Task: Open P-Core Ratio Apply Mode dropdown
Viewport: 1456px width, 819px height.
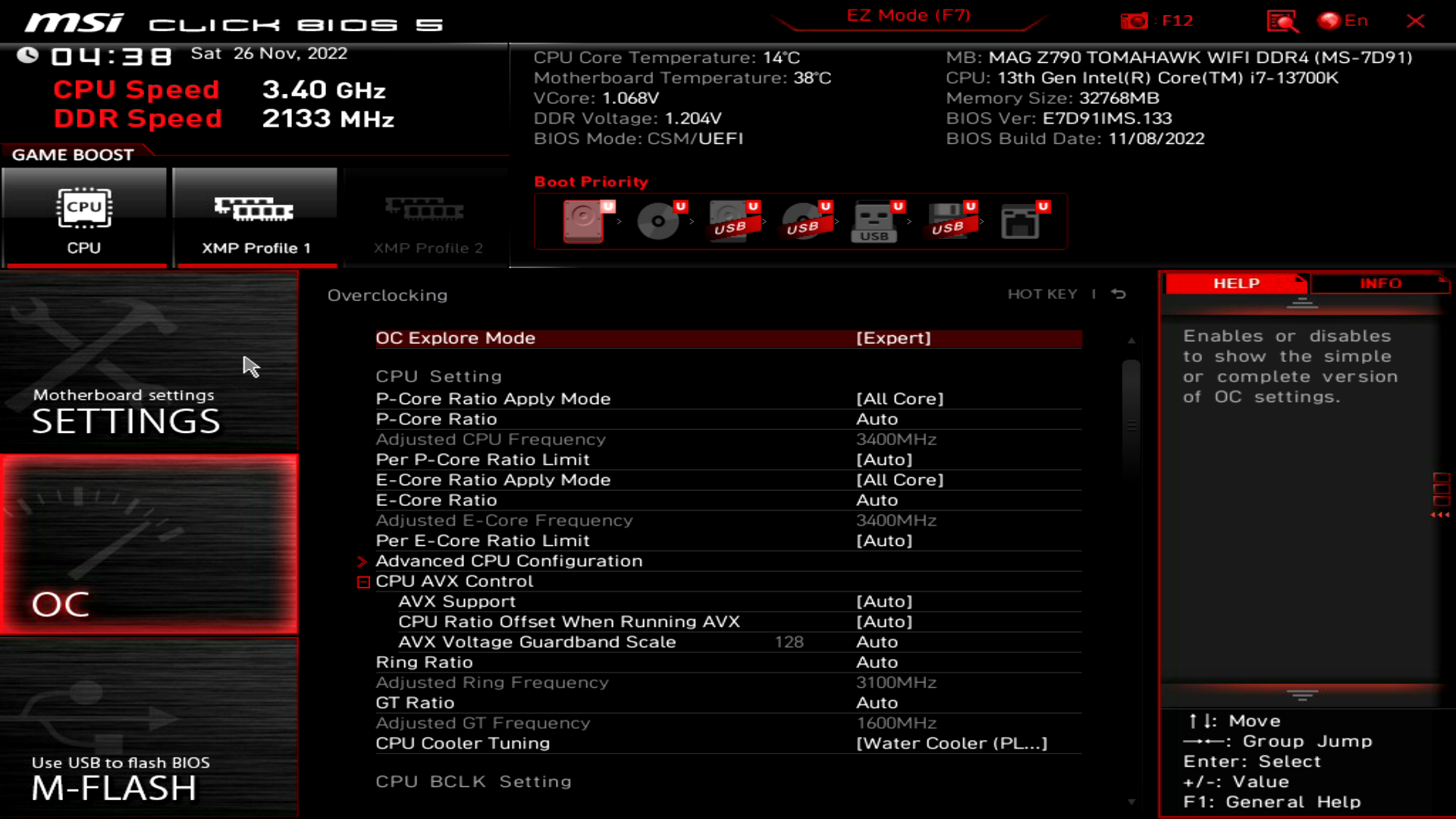Action: (x=728, y=399)
